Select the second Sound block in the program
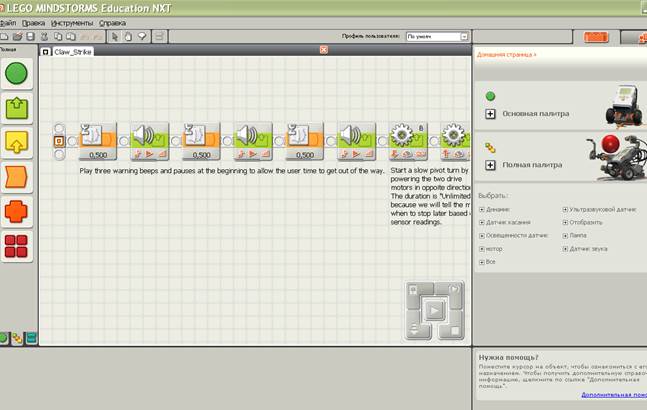The height and width of the screenshot is (410, 647). 253,141
